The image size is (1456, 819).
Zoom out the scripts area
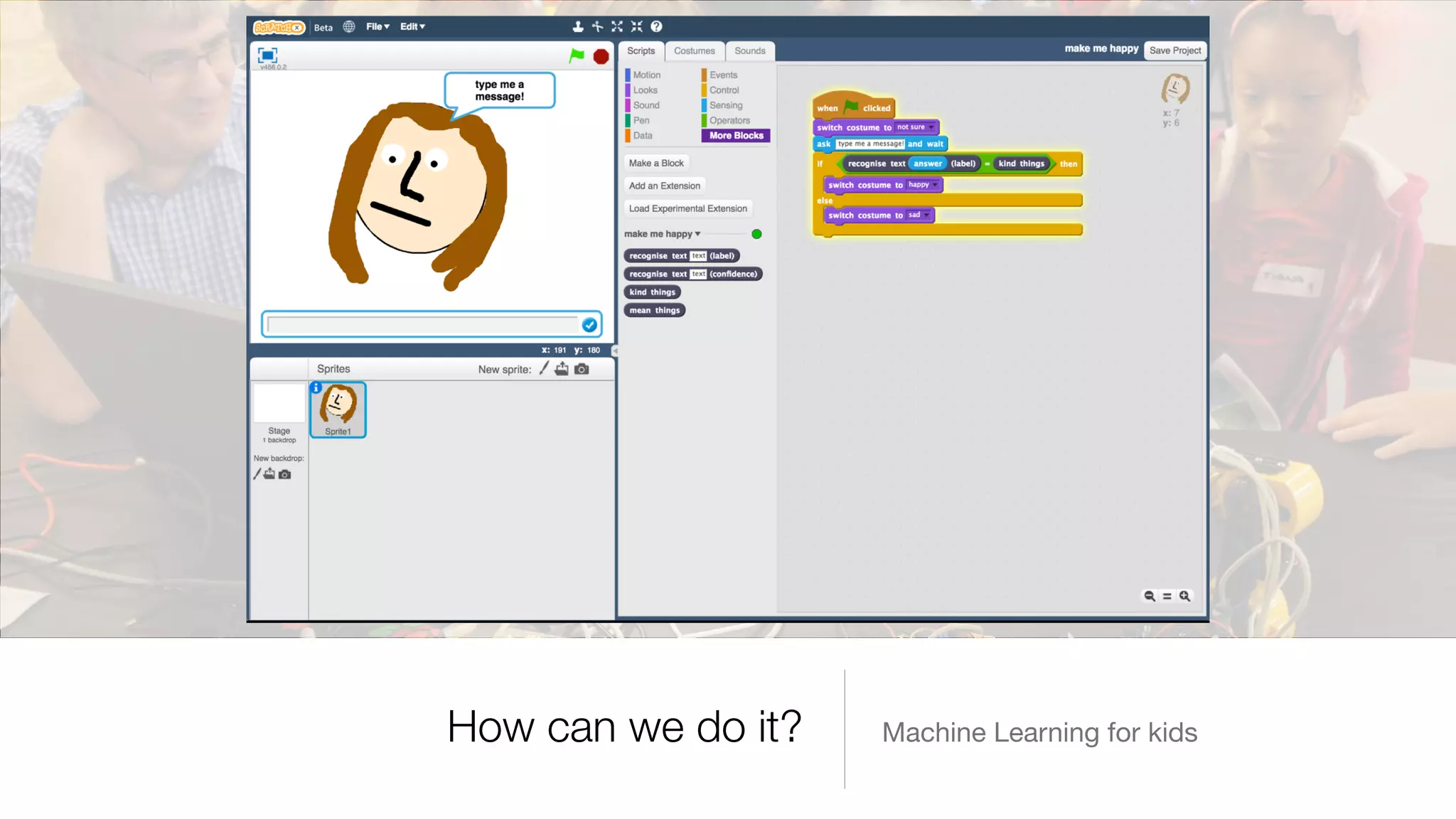point(1149,596)
